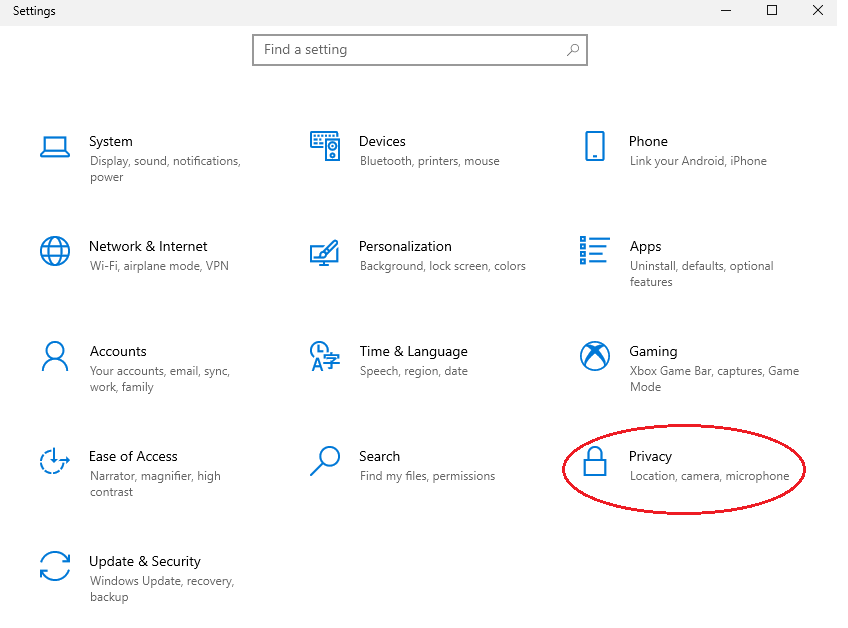Click the magnifier icon in the search box
The width and height of the screenshot is (848, 628).
tap(573, 50)
